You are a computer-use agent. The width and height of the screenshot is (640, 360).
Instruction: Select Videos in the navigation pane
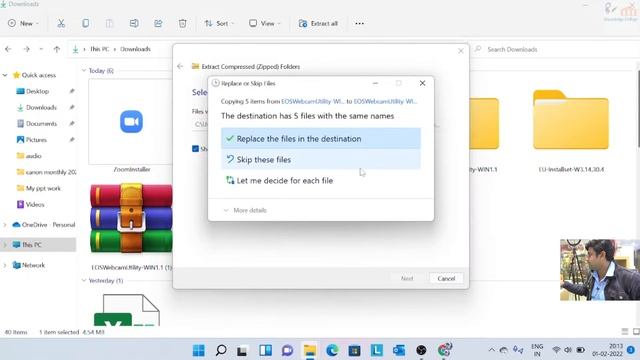[35, 204]
